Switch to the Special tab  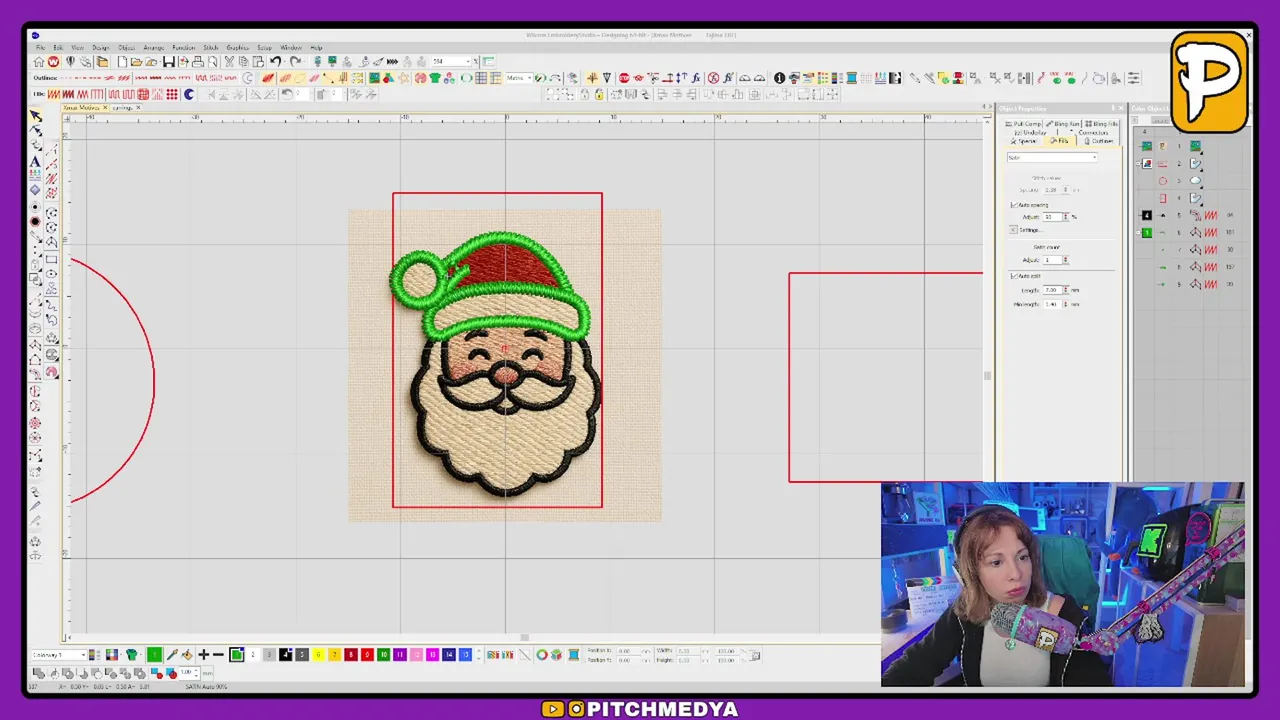click(x=1024, y=141)
